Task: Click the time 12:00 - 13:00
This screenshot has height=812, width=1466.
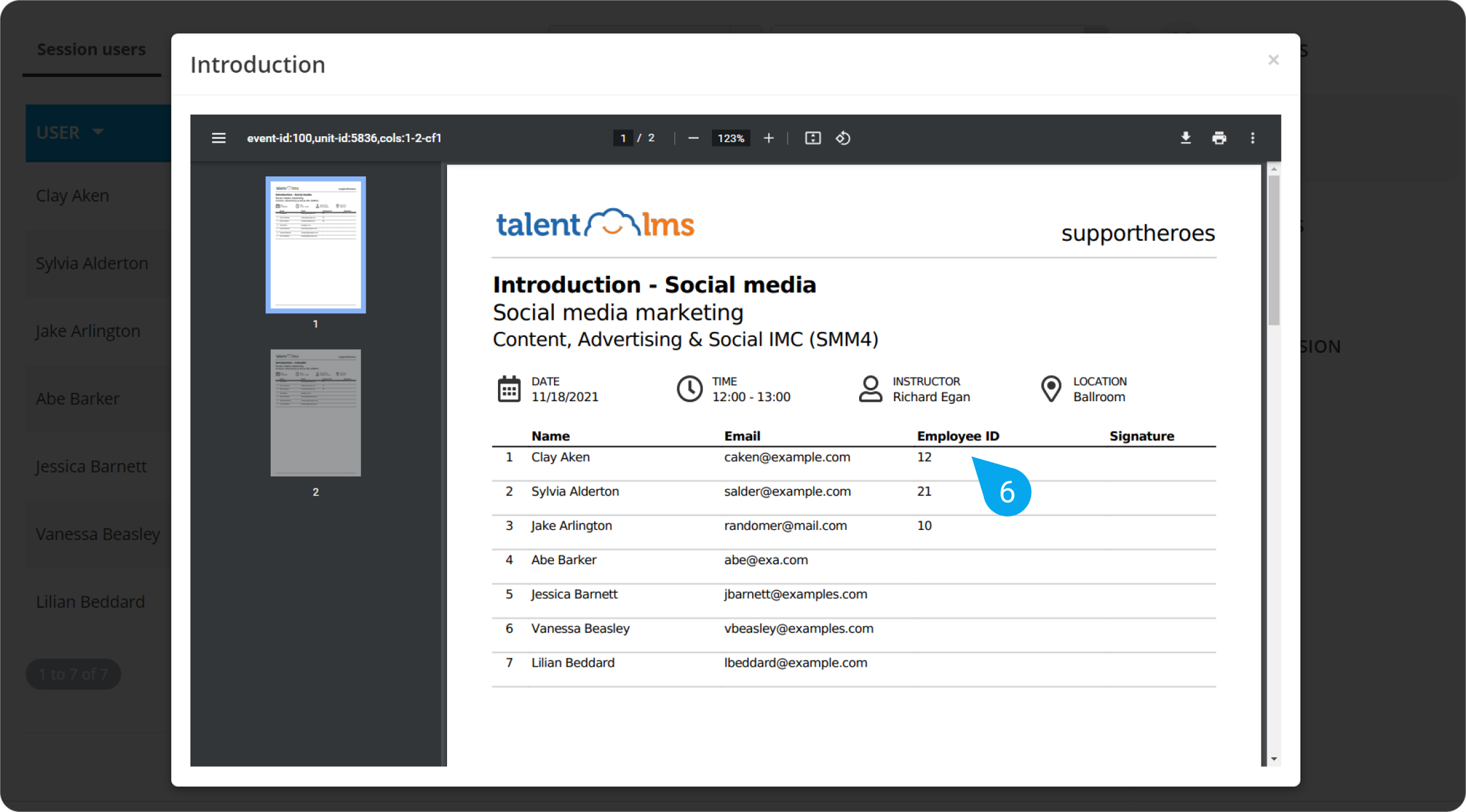Action: (751, 397)
